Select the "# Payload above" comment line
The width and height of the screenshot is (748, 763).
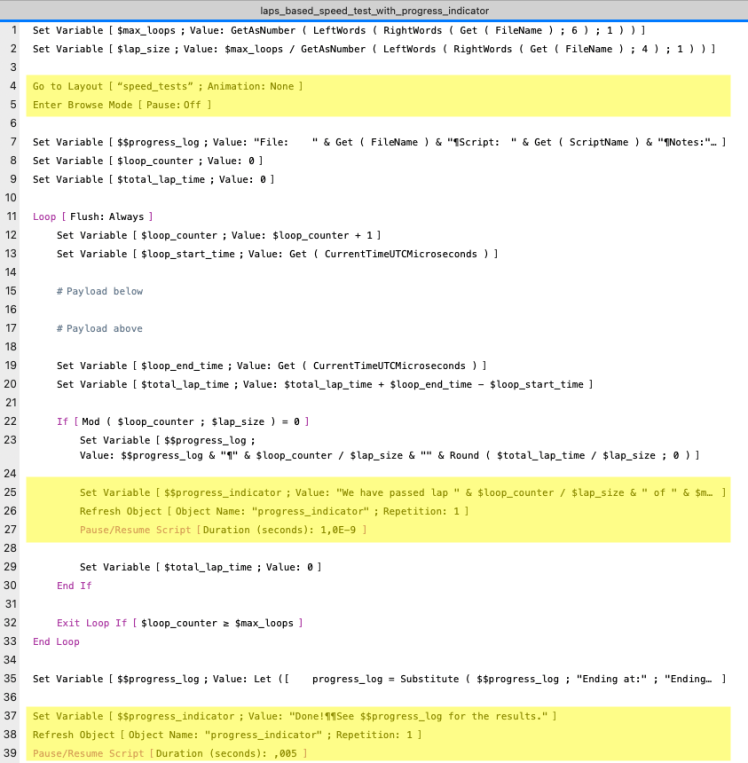pos(99,328)
